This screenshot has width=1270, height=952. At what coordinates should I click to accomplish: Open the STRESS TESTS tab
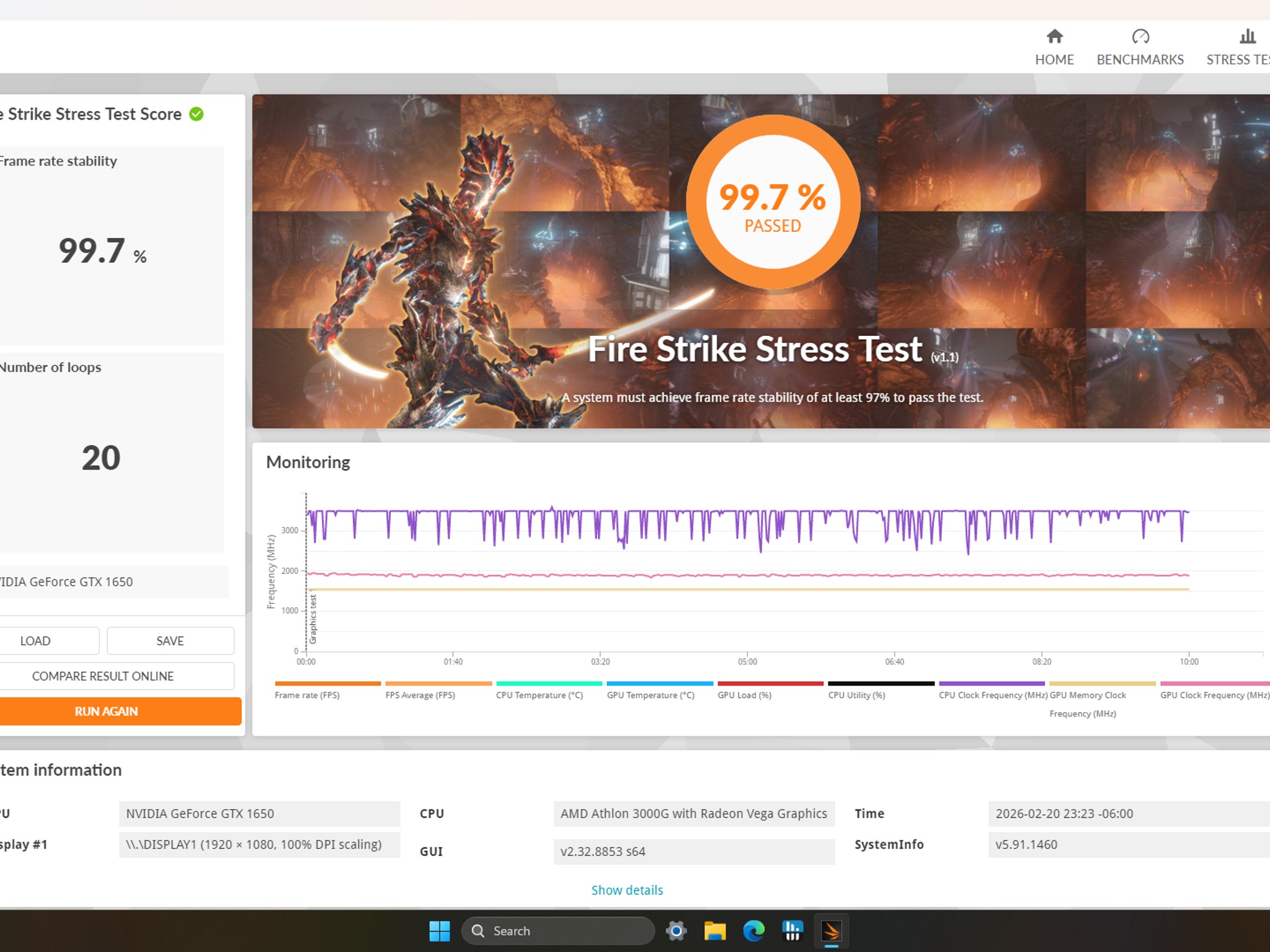click(x=1238, y=47)
